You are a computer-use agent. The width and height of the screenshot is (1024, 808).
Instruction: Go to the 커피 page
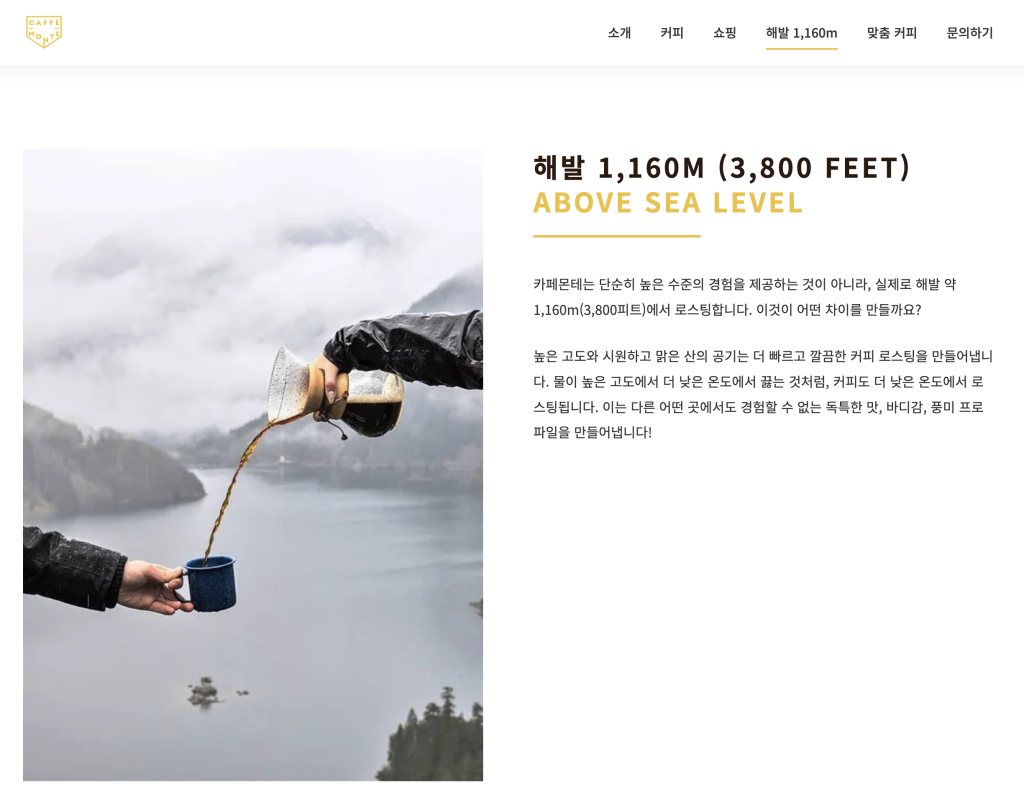pos(671,33)
